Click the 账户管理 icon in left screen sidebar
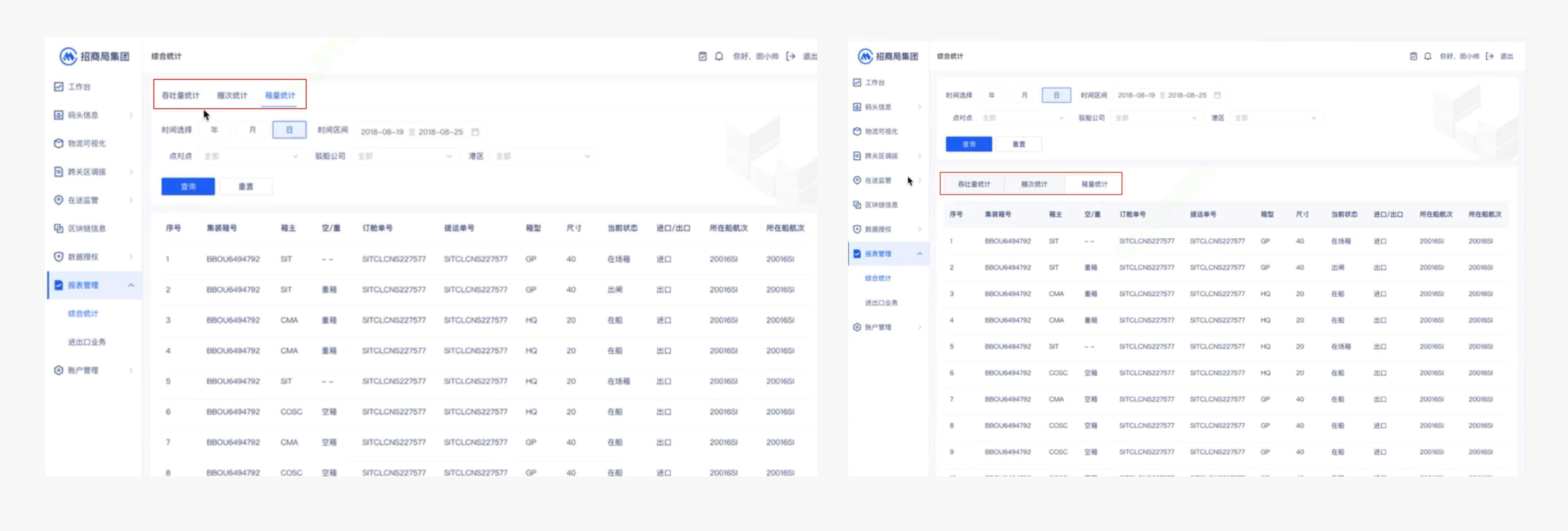 (58, 370)
